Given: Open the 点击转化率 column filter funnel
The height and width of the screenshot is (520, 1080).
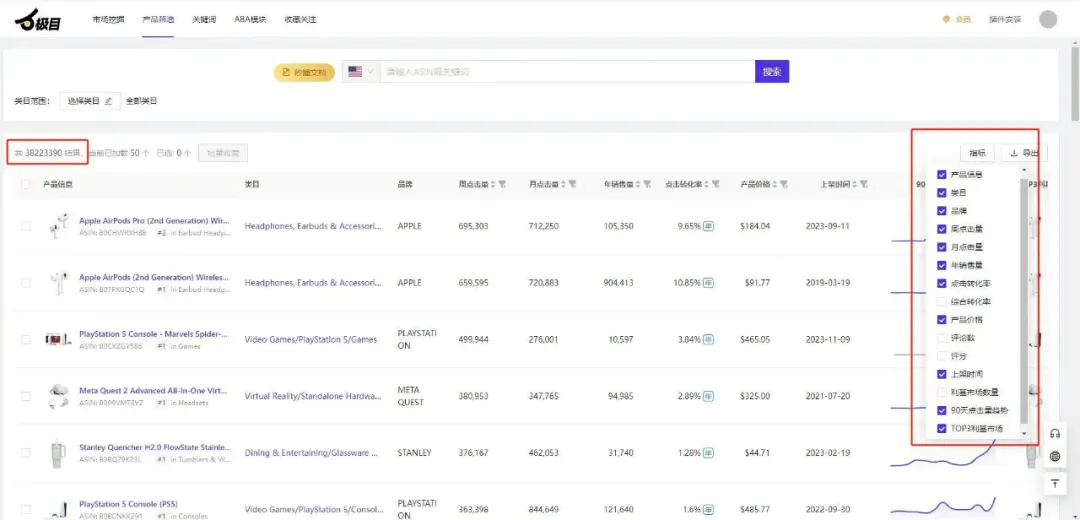Looking at the screenshot, I should click(716, 185).
